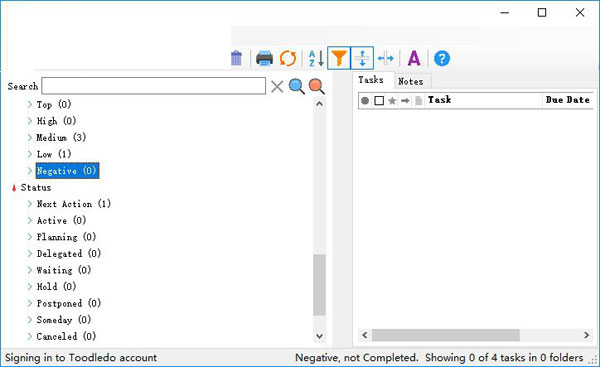Screen dimensions: 600x367
Task: Click the orange sync refresh icon
Action: pos(288,59)
